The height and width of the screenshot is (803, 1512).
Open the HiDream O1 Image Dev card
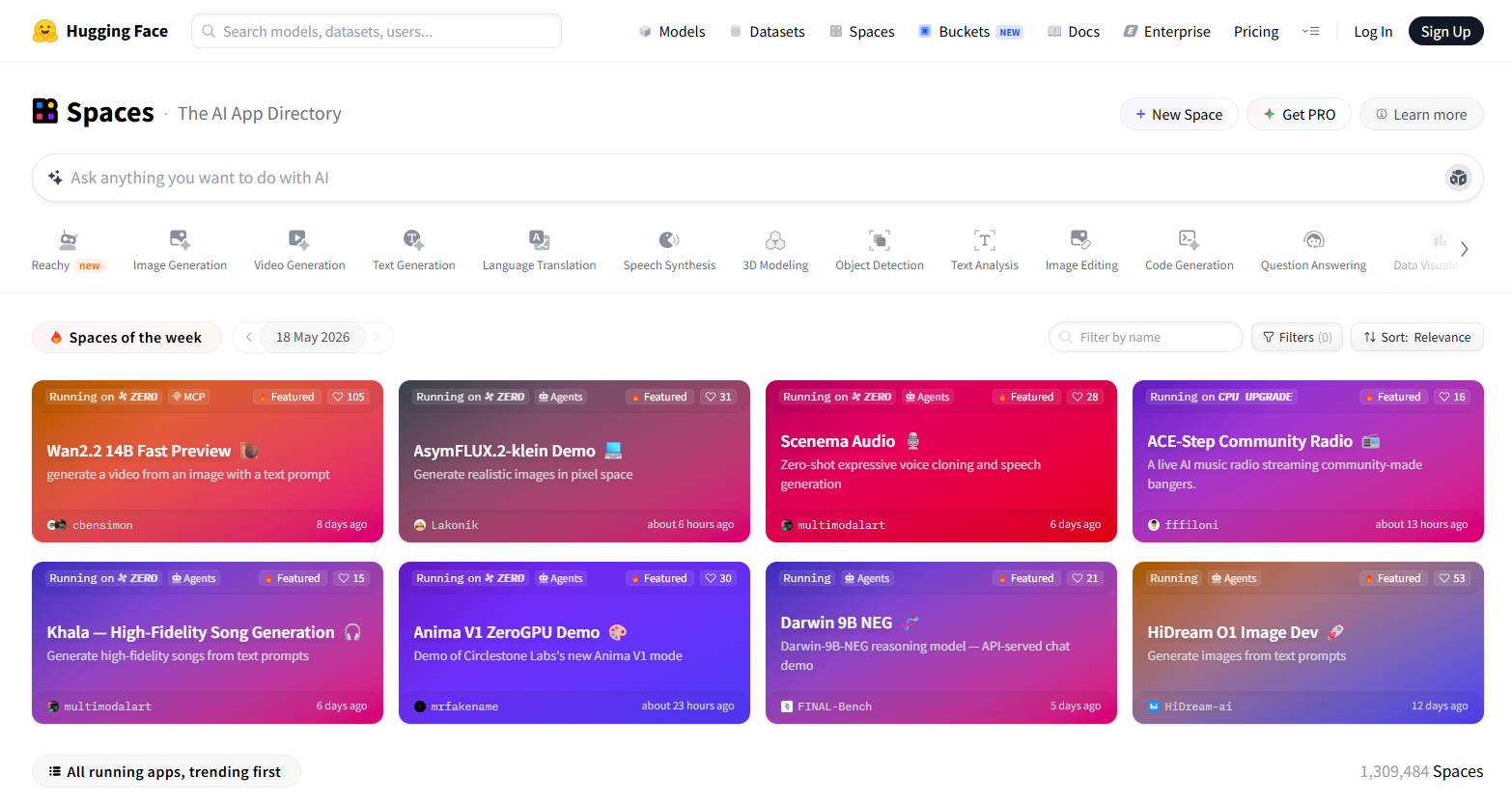tap(1308, 643)
